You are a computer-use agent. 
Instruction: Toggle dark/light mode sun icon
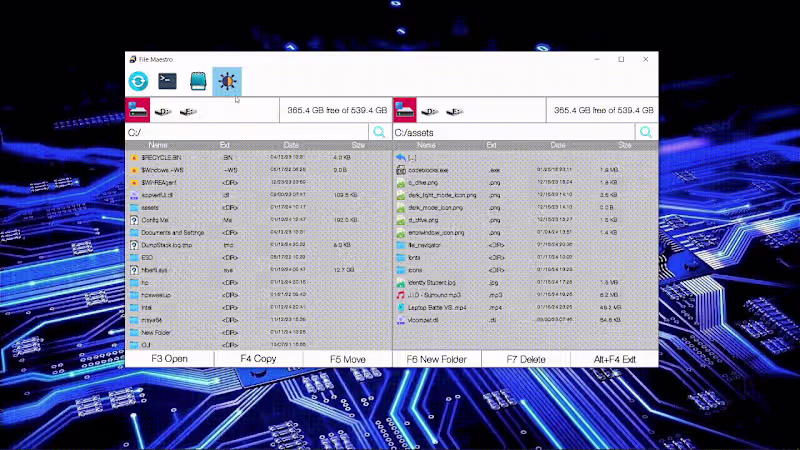[x=227, y=81]
